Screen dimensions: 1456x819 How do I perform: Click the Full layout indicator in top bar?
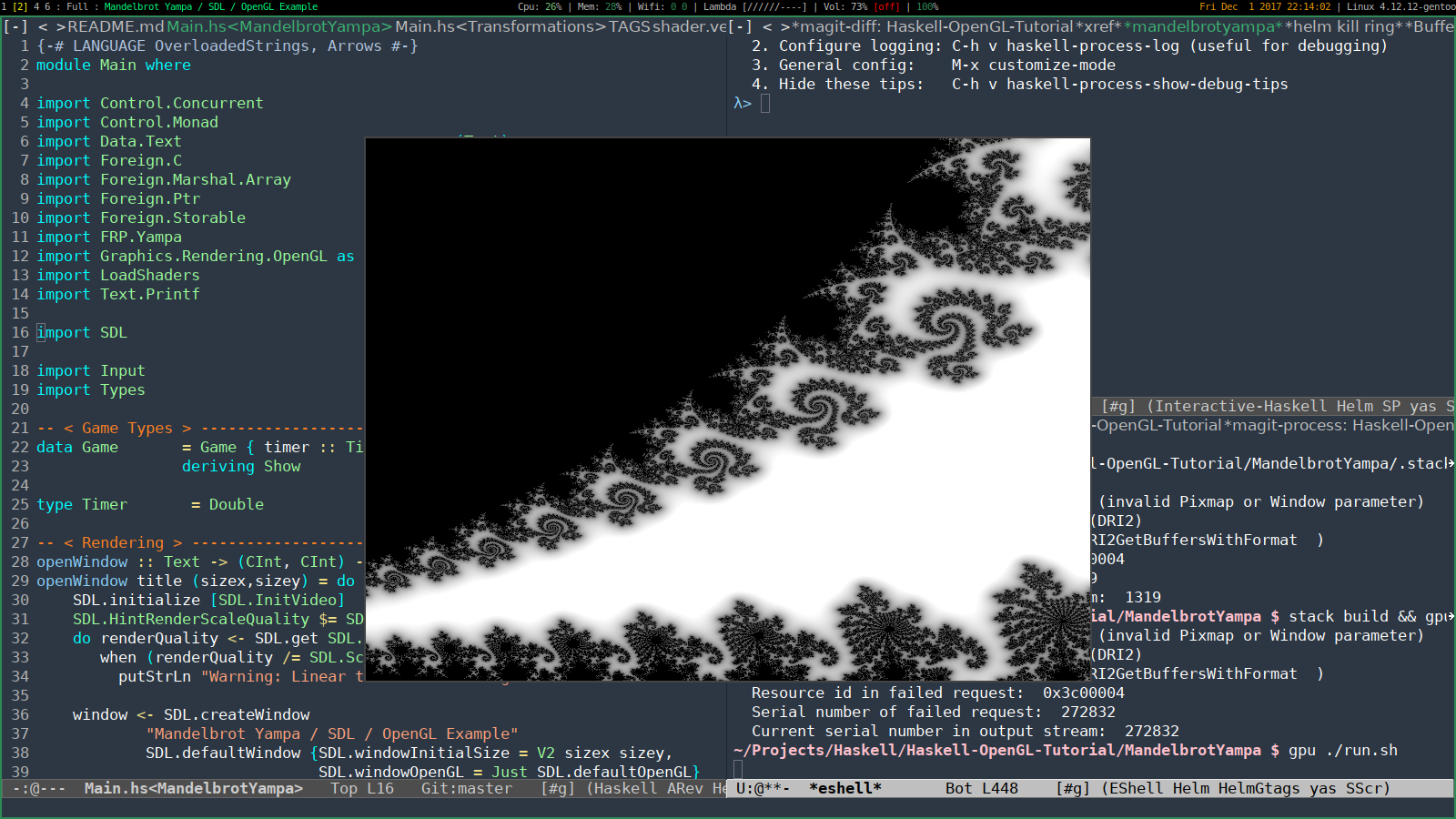77,6
